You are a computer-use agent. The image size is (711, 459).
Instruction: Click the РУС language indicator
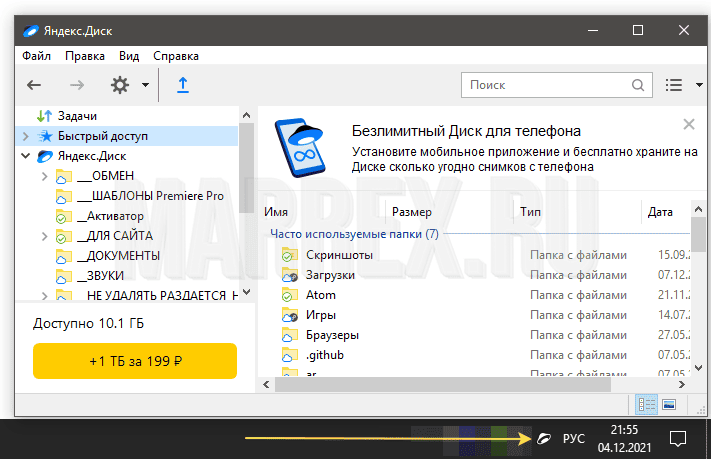tap(574, 439)
